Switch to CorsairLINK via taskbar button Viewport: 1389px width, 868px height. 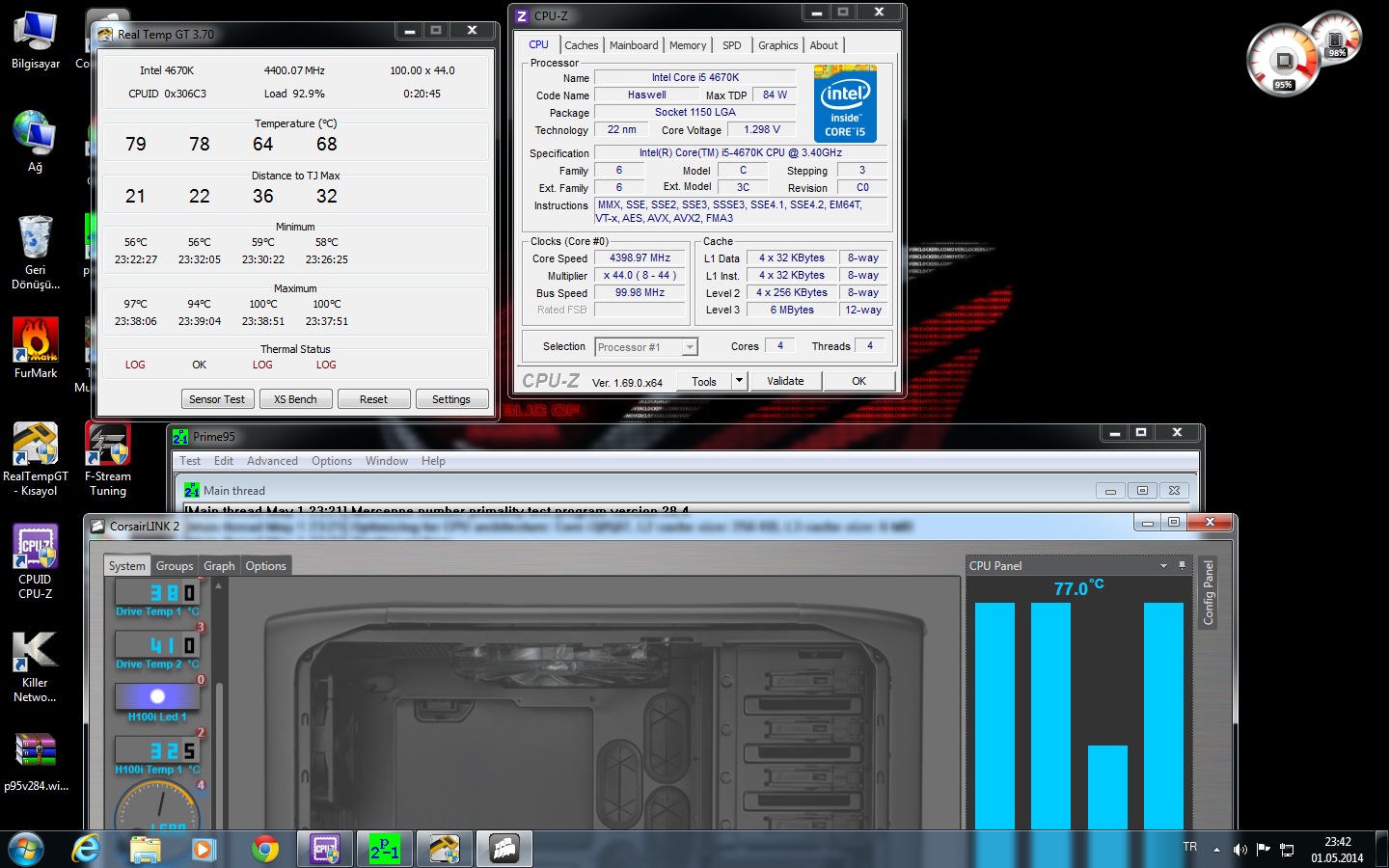[504, 849]
